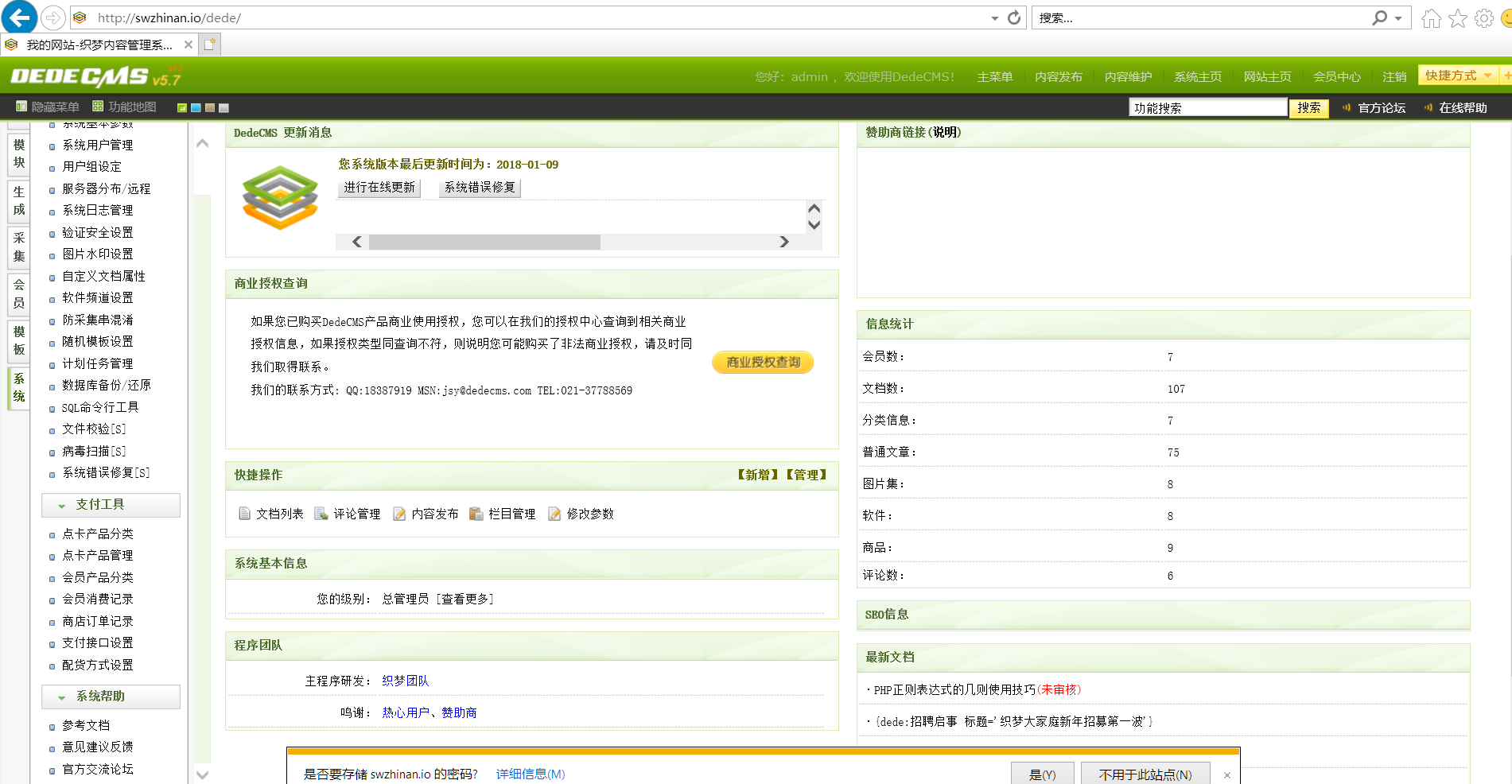Click the update message horizontal scrollbar thumb
The image size is (1512, 784).
pyautogui.click(x=484, y=242)
